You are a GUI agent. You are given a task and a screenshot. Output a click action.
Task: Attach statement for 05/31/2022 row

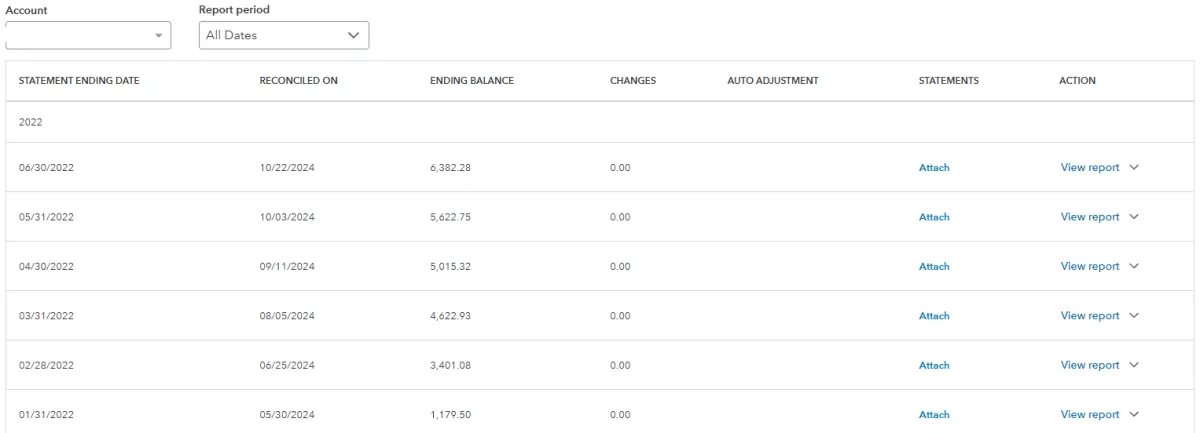tap(934, 217)
